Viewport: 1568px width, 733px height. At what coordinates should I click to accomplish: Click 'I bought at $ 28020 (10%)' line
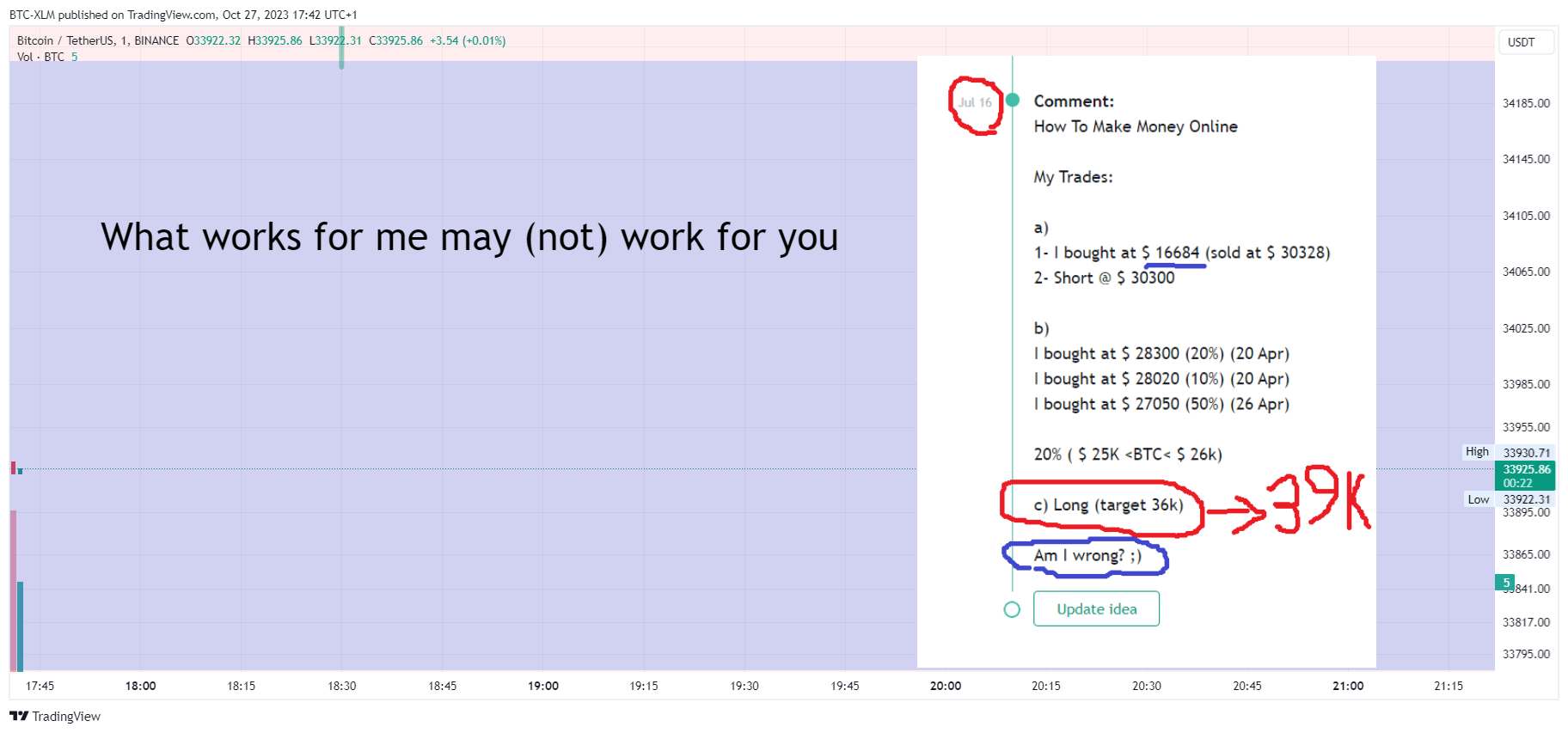(1161, 378)
